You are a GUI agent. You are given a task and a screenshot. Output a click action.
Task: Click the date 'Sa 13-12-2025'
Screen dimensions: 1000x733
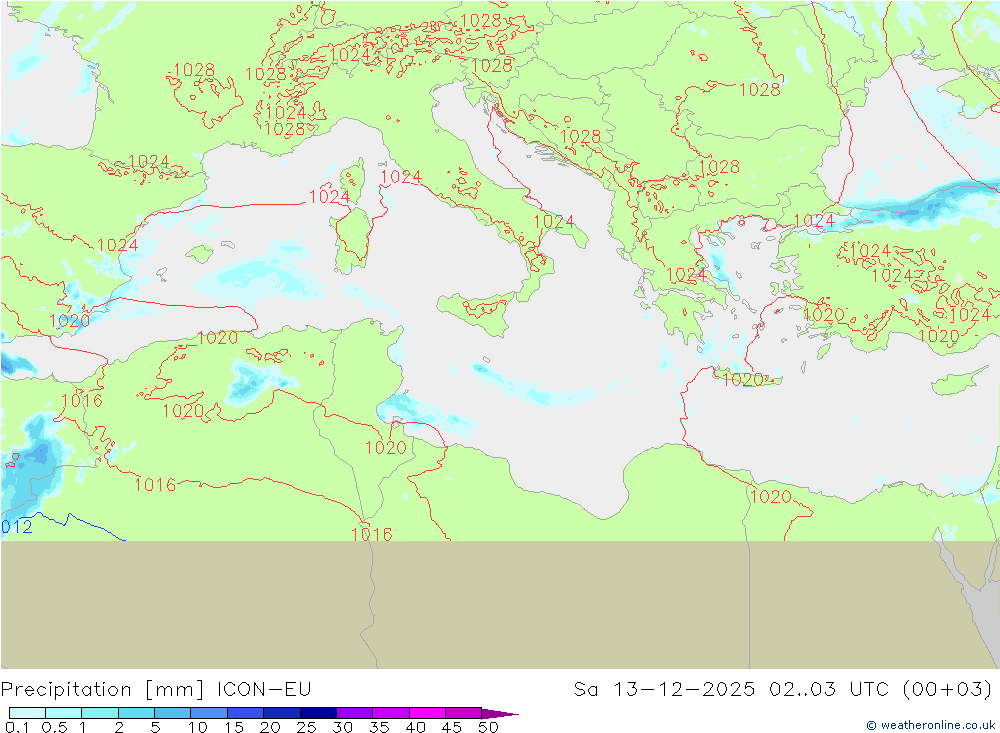click(664, 690)
